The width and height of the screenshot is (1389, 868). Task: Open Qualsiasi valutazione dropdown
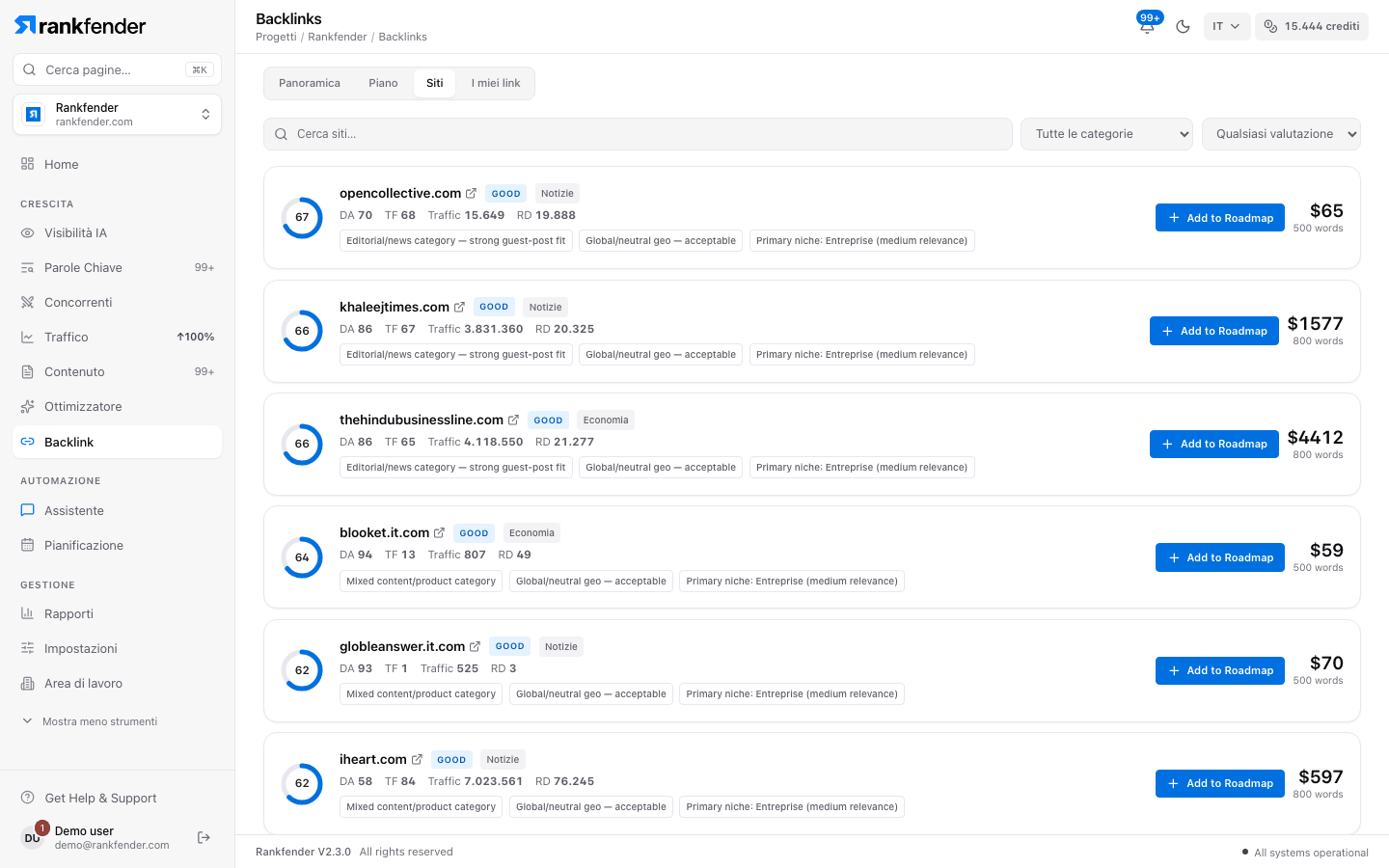tap(1281, 134)
